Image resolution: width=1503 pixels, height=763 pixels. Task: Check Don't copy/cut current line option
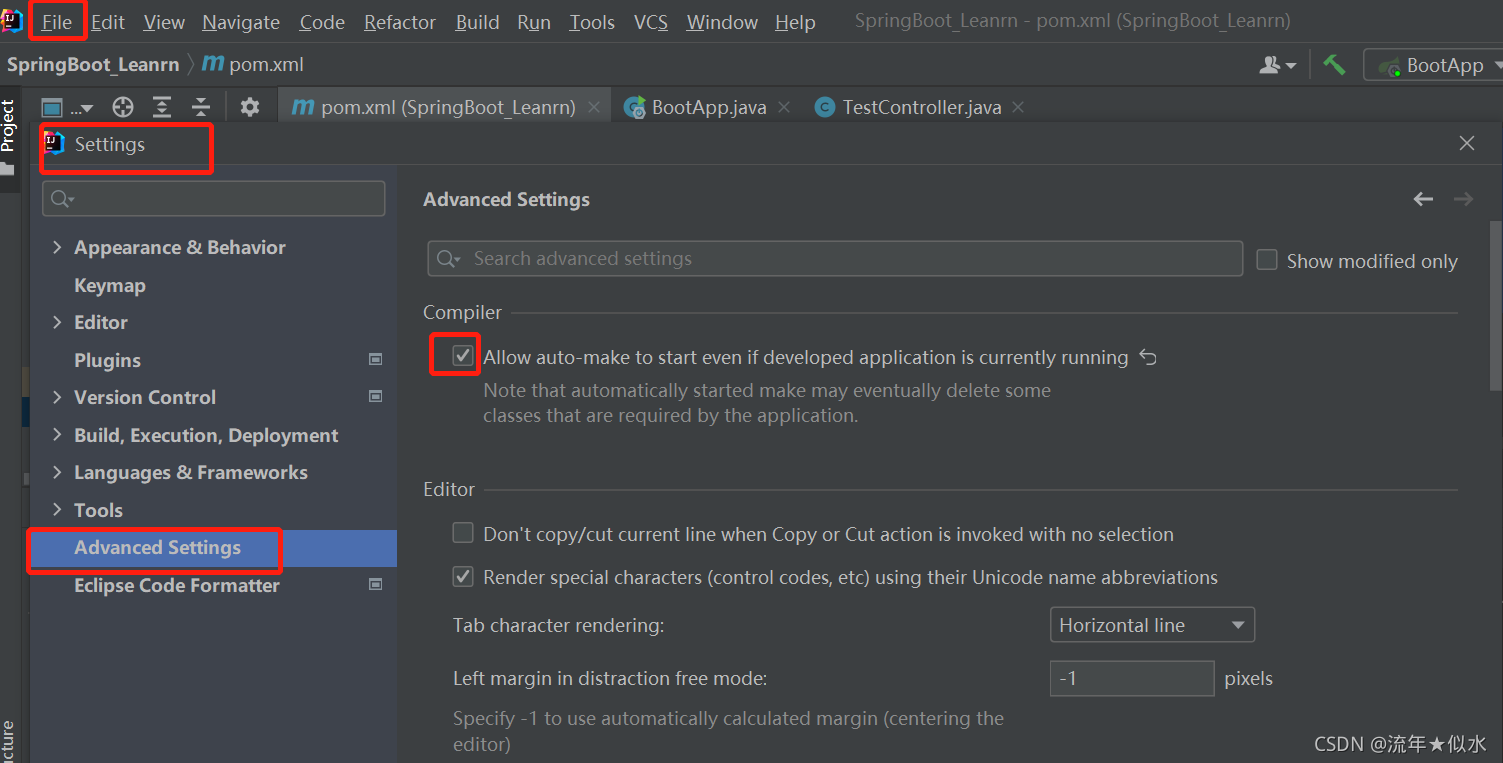[x=462, y=533]
